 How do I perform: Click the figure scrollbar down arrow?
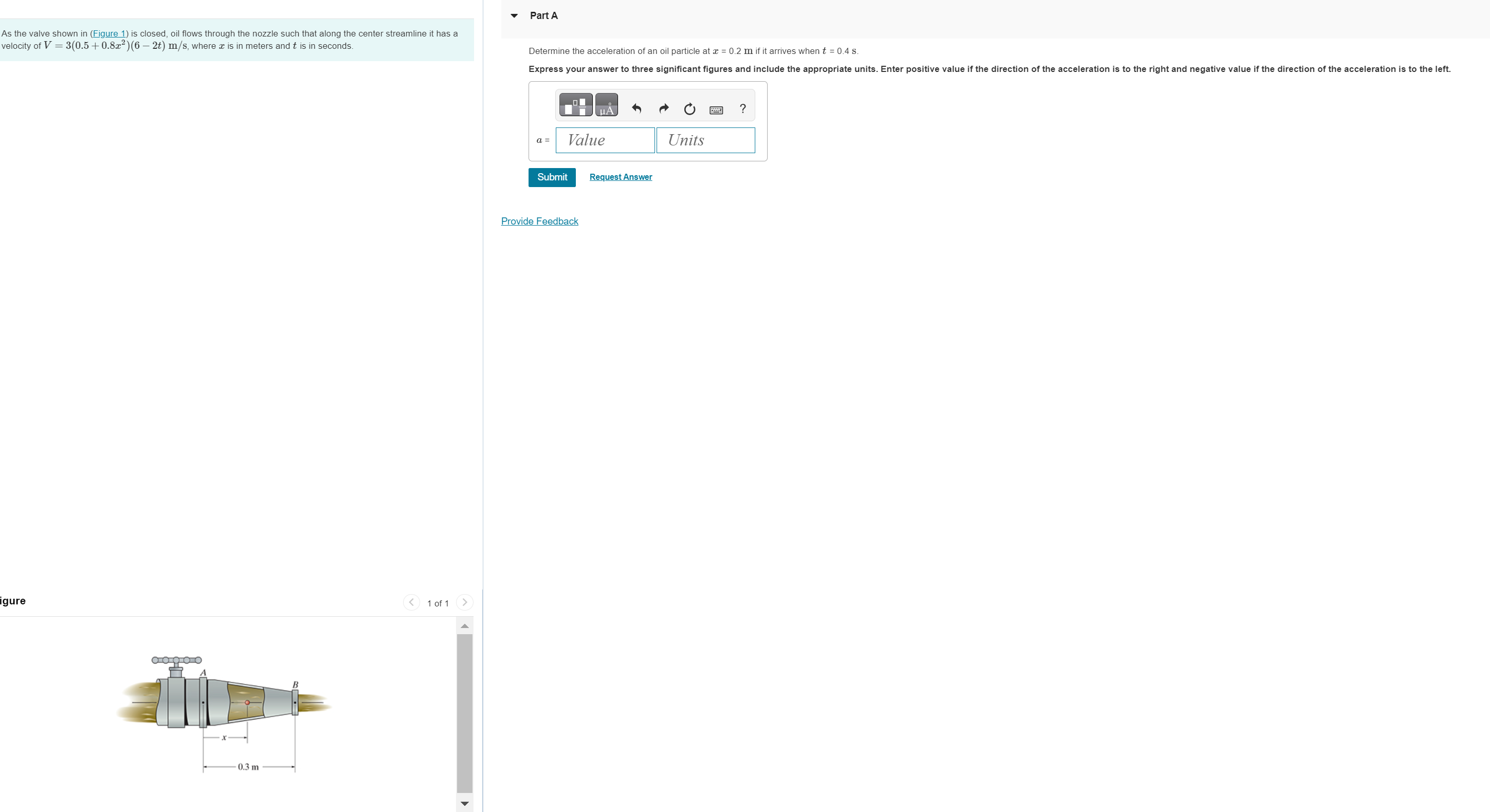(x=464, y=803)
